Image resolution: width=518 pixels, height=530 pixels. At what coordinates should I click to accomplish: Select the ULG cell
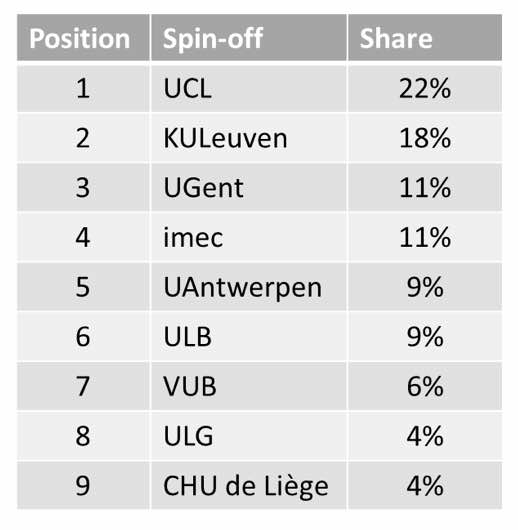pos(249,436)
